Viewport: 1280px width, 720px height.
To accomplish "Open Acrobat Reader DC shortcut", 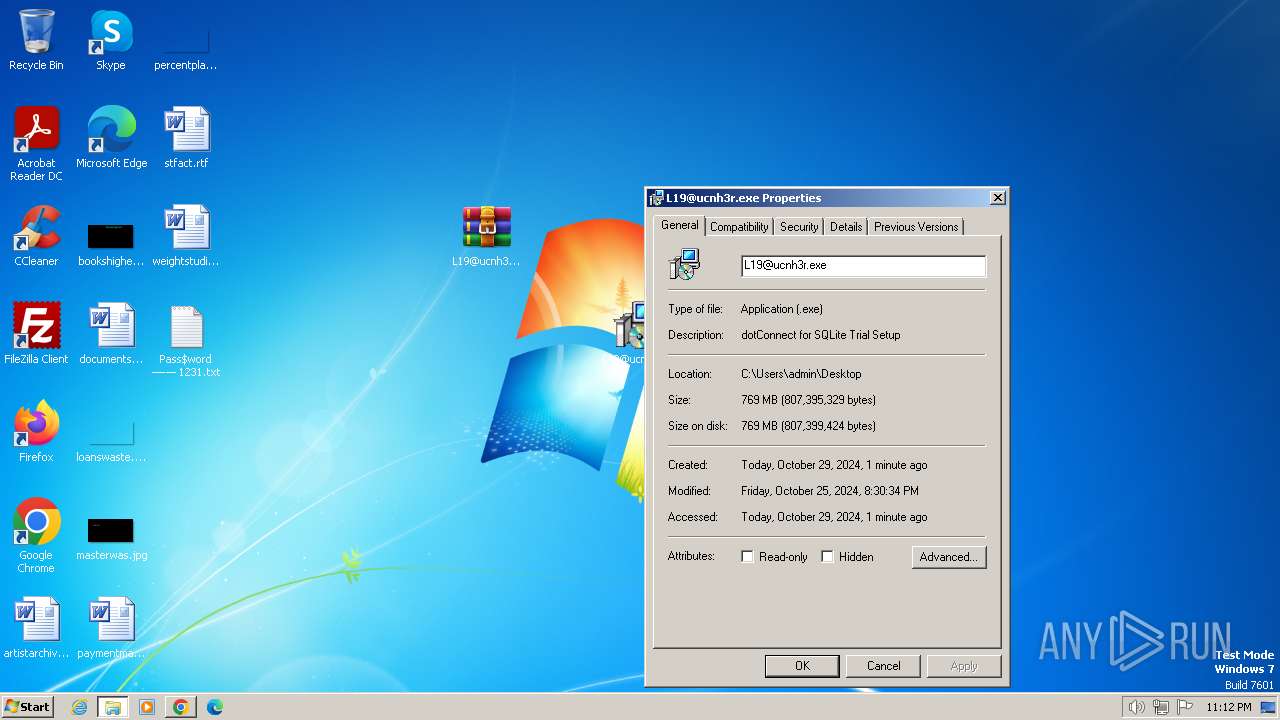I will [36, 143].
